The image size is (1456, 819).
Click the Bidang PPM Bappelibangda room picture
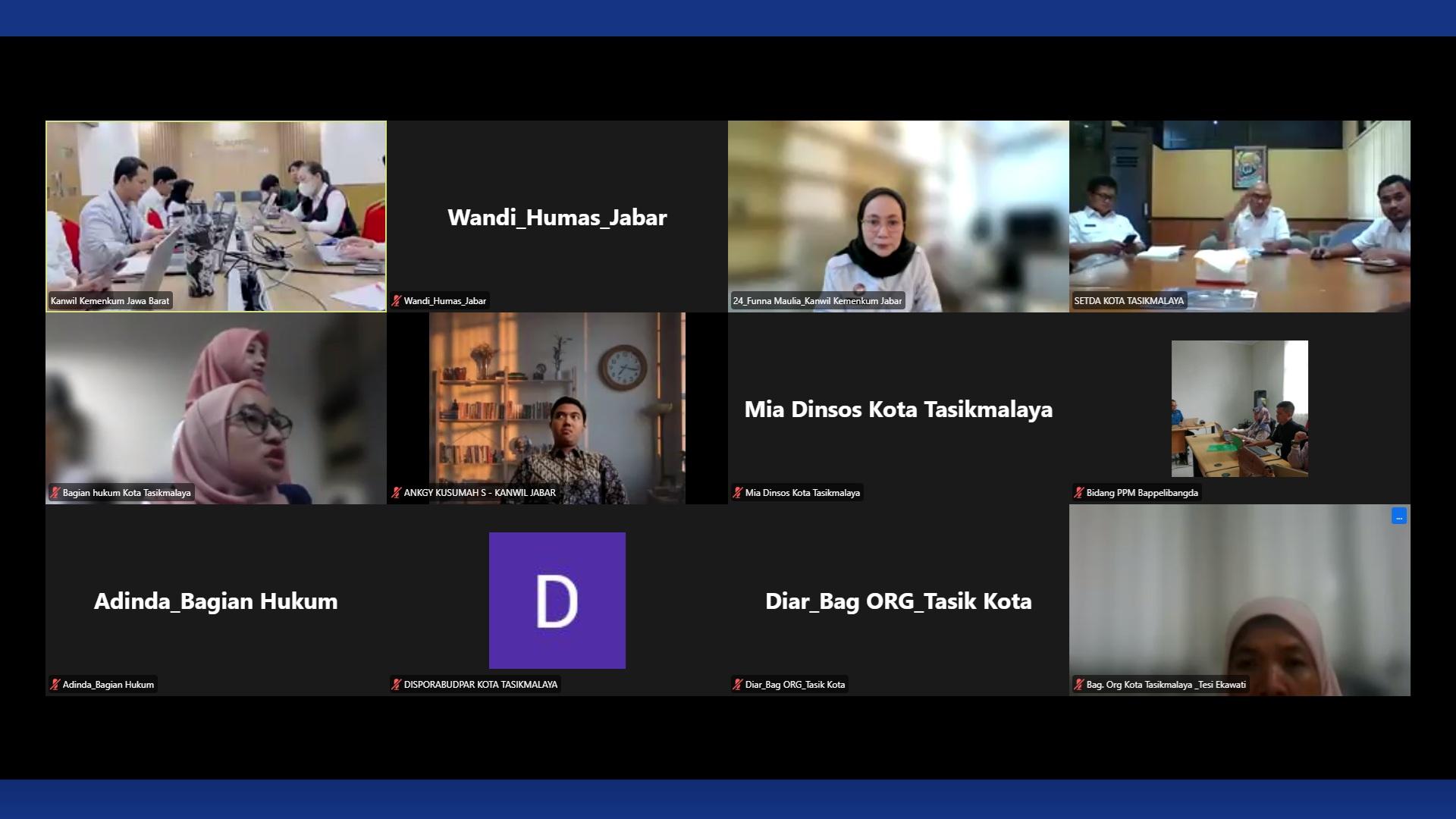pos(1239,408)
